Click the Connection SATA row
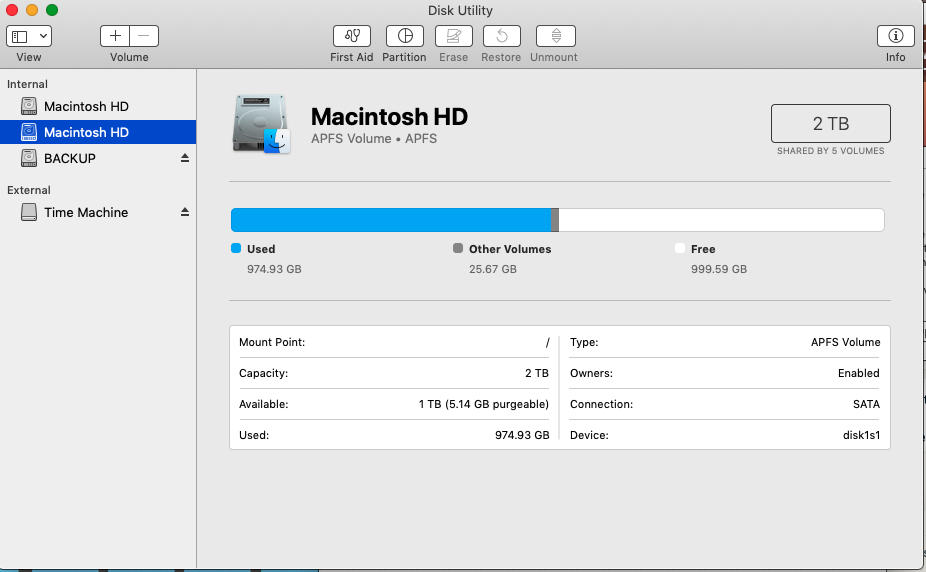Image resolution: width=926 pixels, height=572 pixels. (725, 404)
